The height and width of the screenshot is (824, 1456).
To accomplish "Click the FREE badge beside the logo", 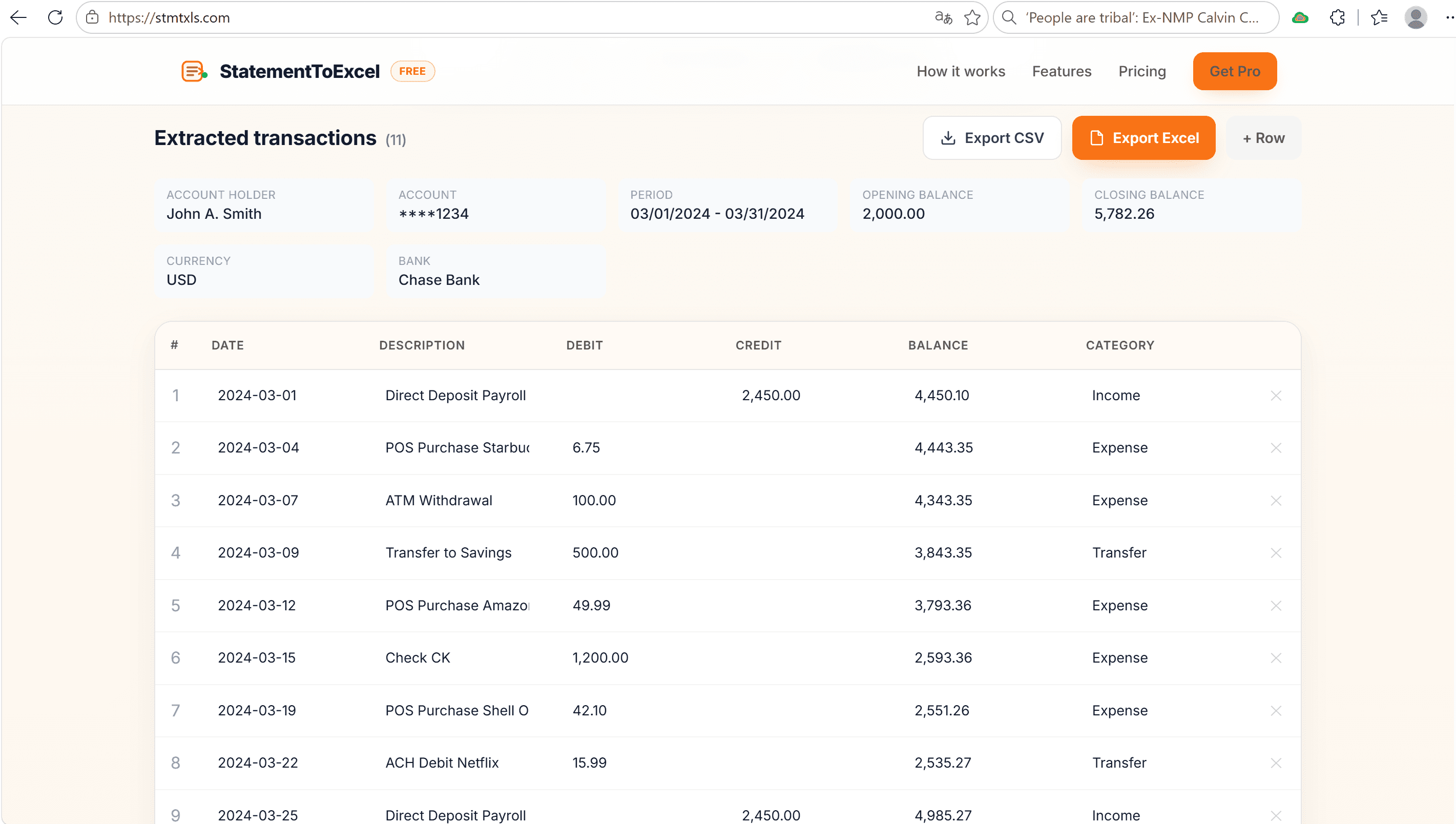I will point(412,71).
